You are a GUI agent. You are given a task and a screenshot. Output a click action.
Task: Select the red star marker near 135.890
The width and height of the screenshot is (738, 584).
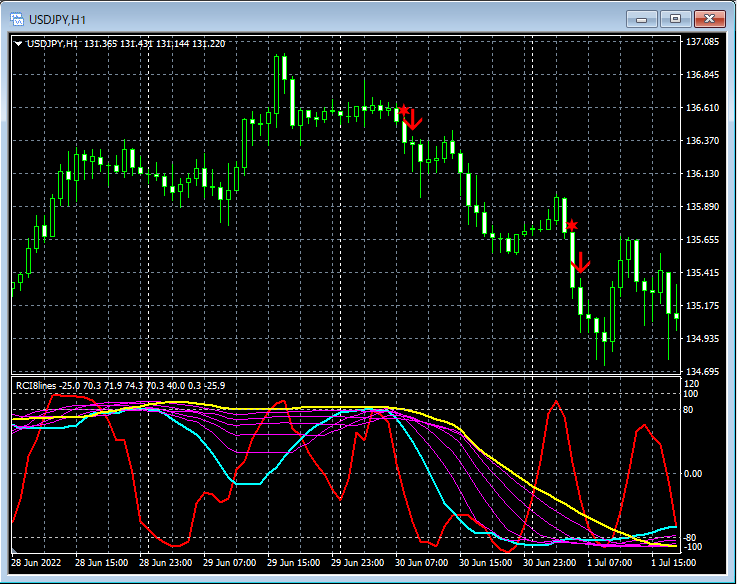coord(570,226)
